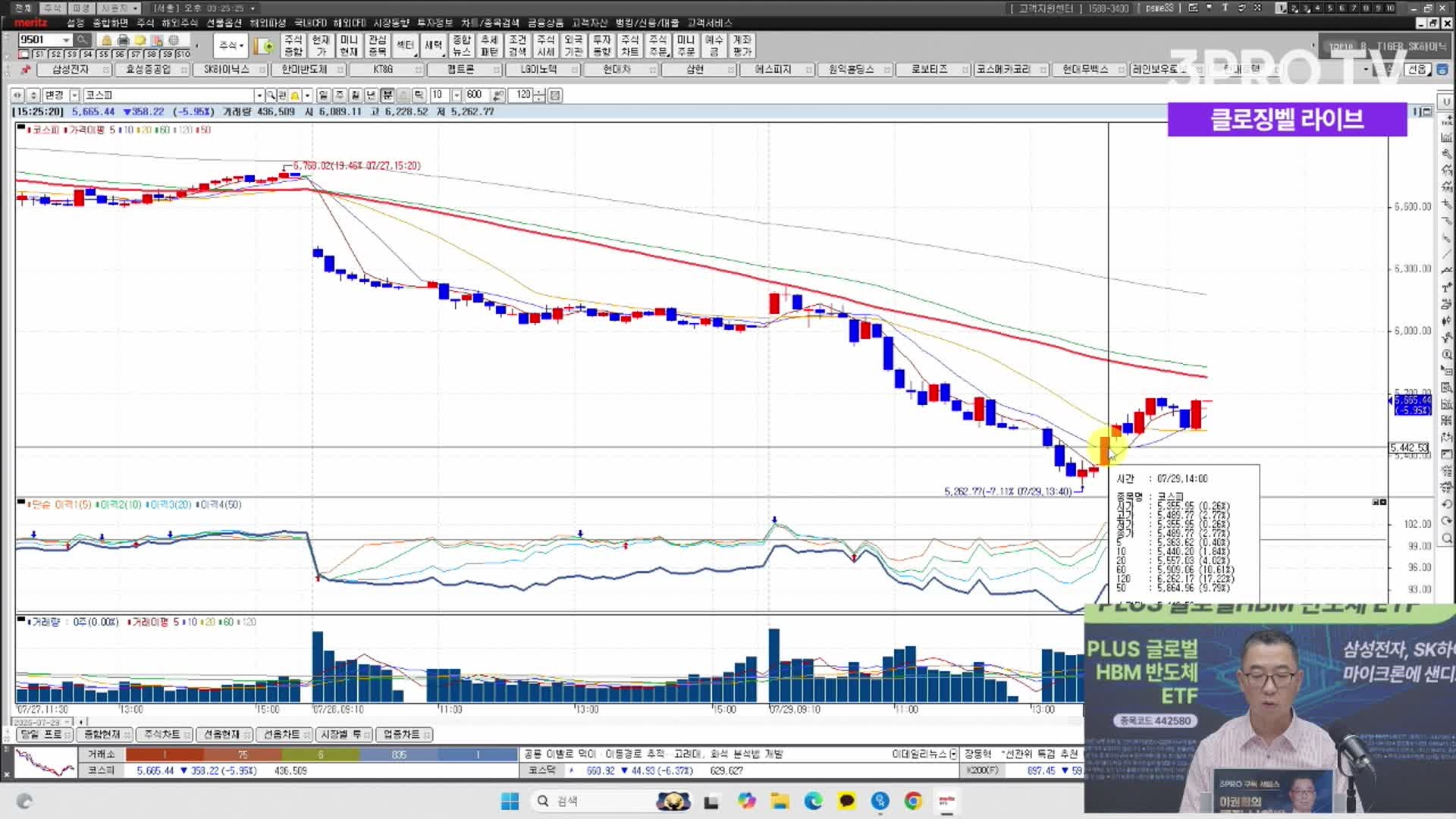
Task: Select the yearly 년 chart period button
Action: pos(372,95)
